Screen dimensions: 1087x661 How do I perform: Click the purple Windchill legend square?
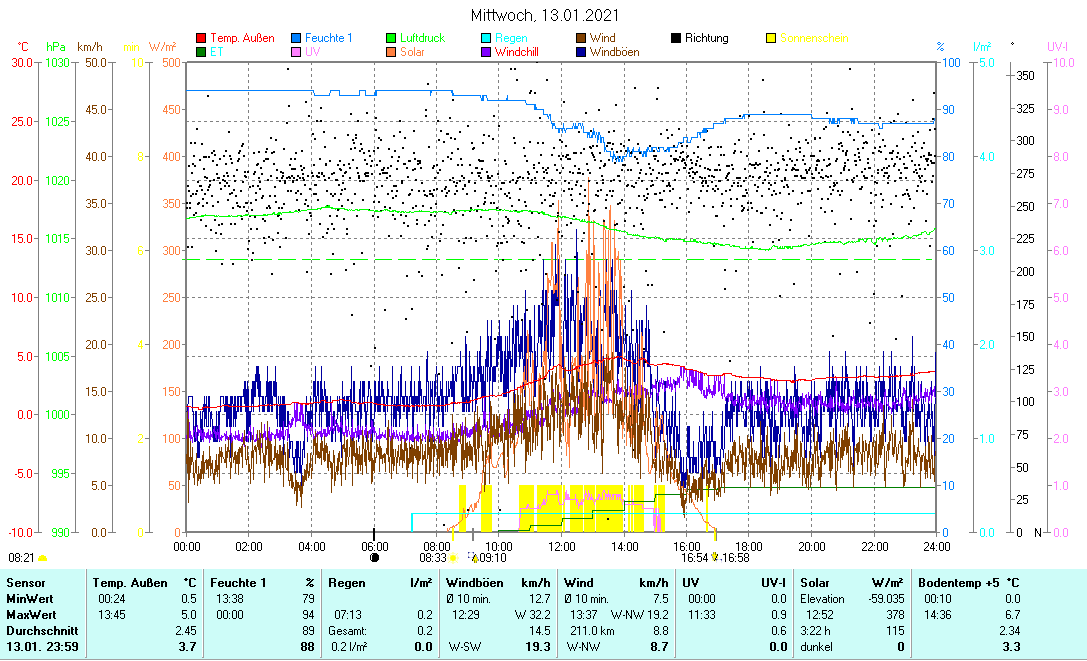pyautogui.click(x=486, y=51)
